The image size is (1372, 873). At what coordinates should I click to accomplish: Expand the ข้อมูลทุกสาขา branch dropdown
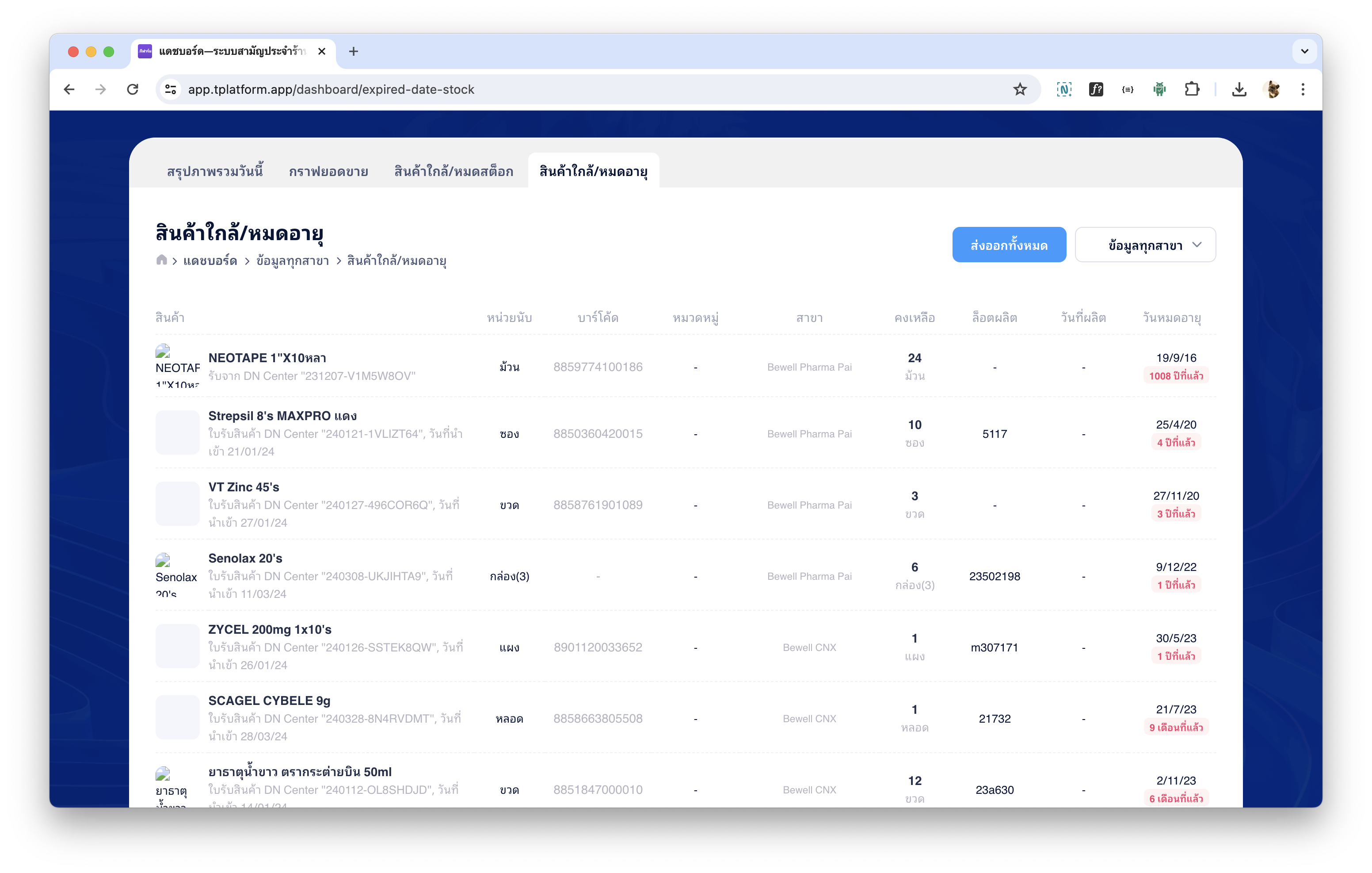(1145, 245)
